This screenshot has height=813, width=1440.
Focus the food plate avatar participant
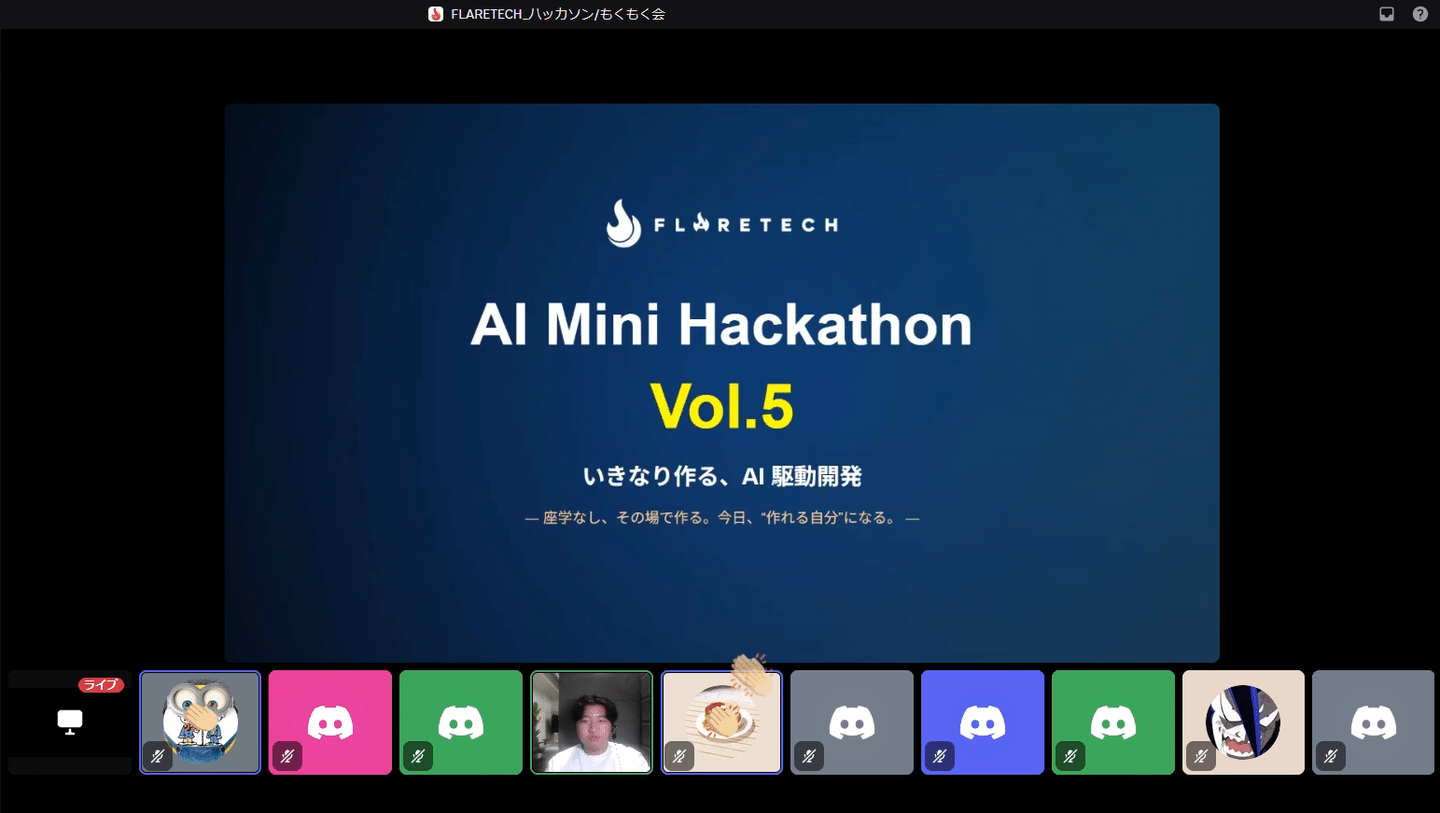coord(722,722)
